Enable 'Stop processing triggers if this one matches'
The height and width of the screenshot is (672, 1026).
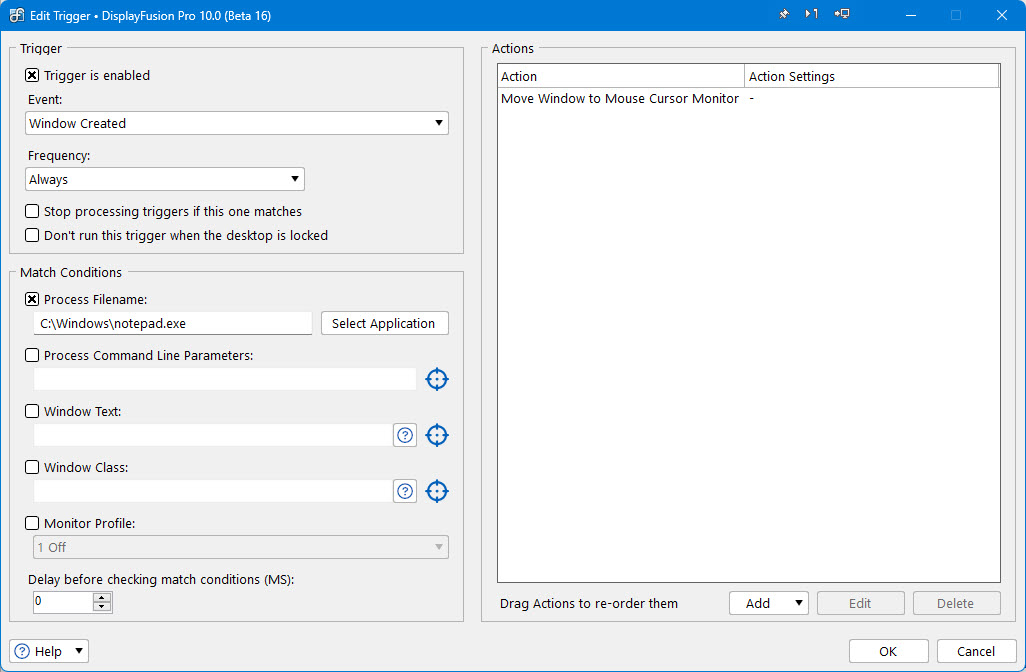[x=33, y=212]
